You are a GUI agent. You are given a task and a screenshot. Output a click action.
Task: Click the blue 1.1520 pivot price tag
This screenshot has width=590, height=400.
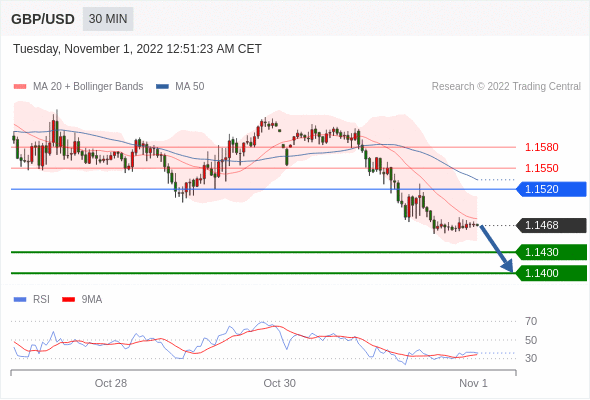click(x=551, y=189)
